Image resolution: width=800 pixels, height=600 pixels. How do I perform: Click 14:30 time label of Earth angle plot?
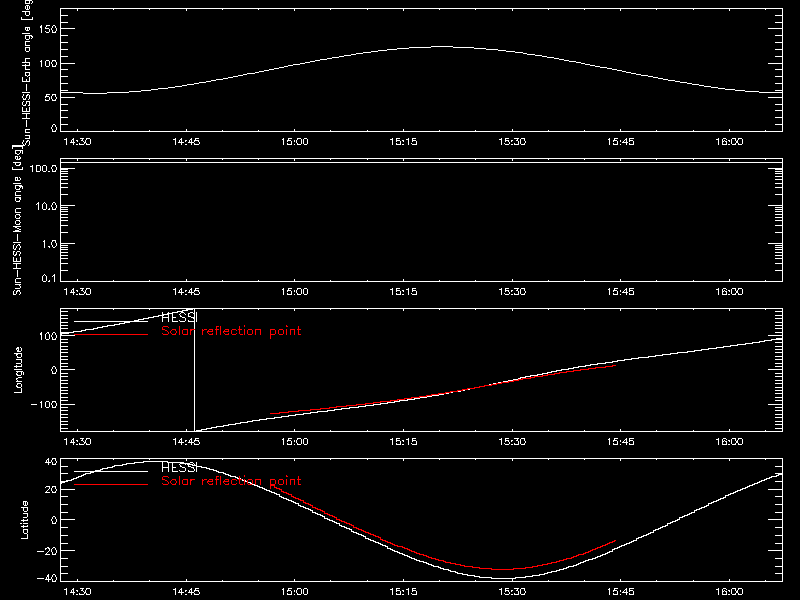(x=77, y=142)
